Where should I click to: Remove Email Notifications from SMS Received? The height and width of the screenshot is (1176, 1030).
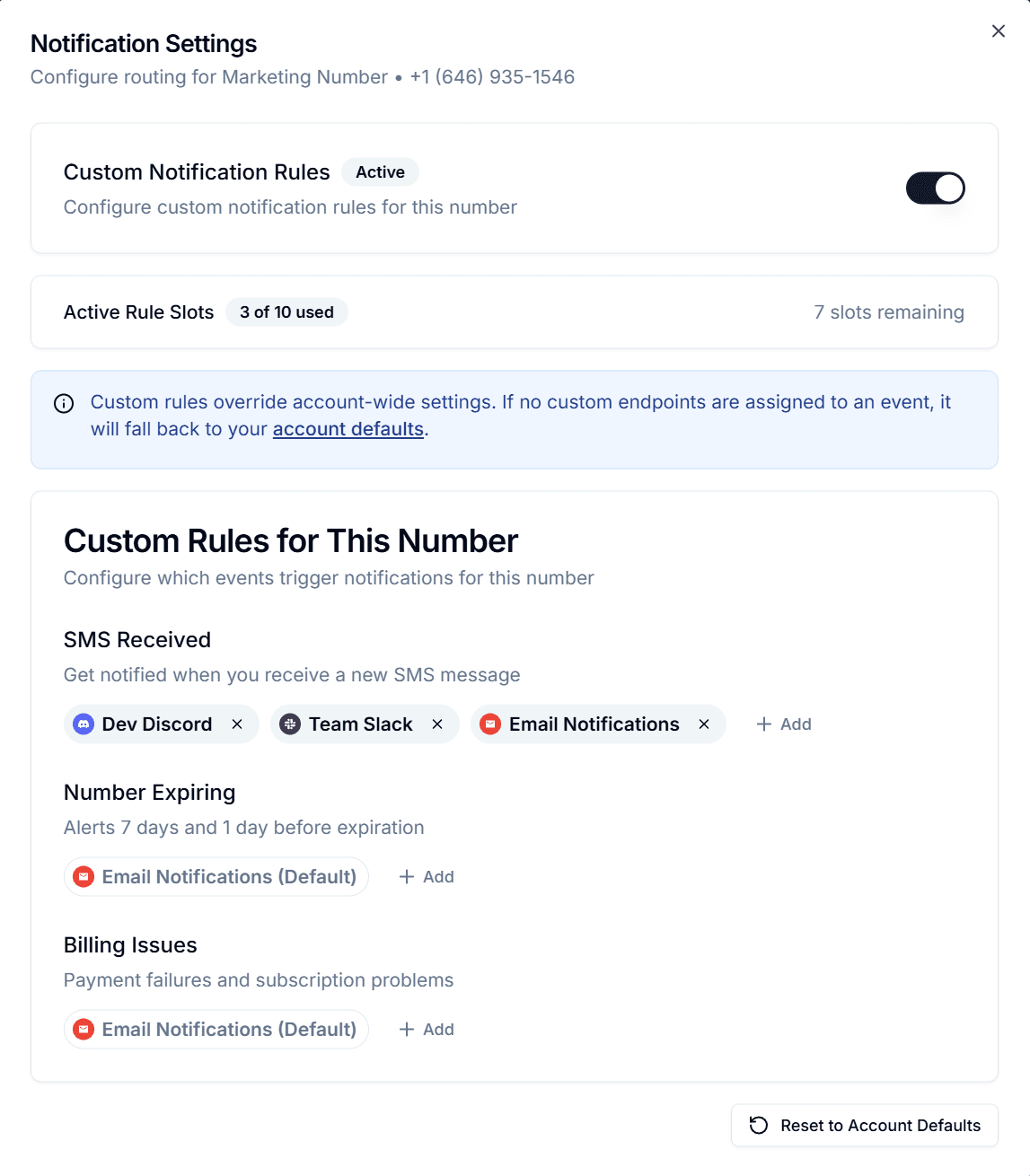[703, 724]
